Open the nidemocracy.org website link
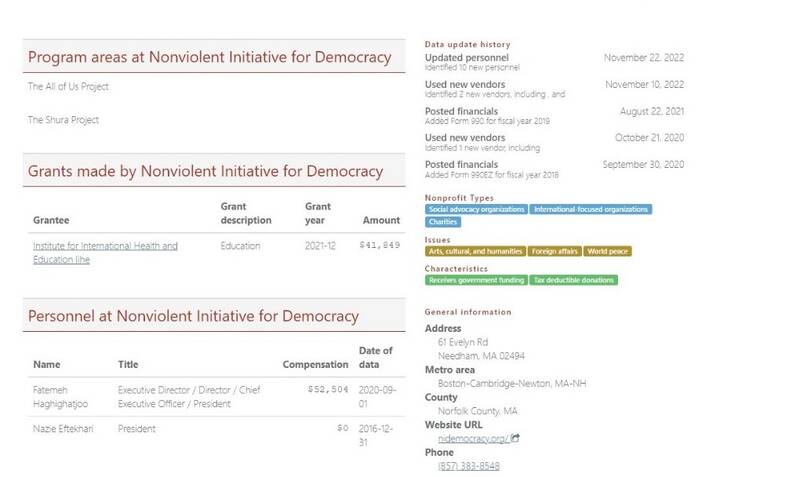This screenshot has height=477, width=800. click(x=473, y=438)
